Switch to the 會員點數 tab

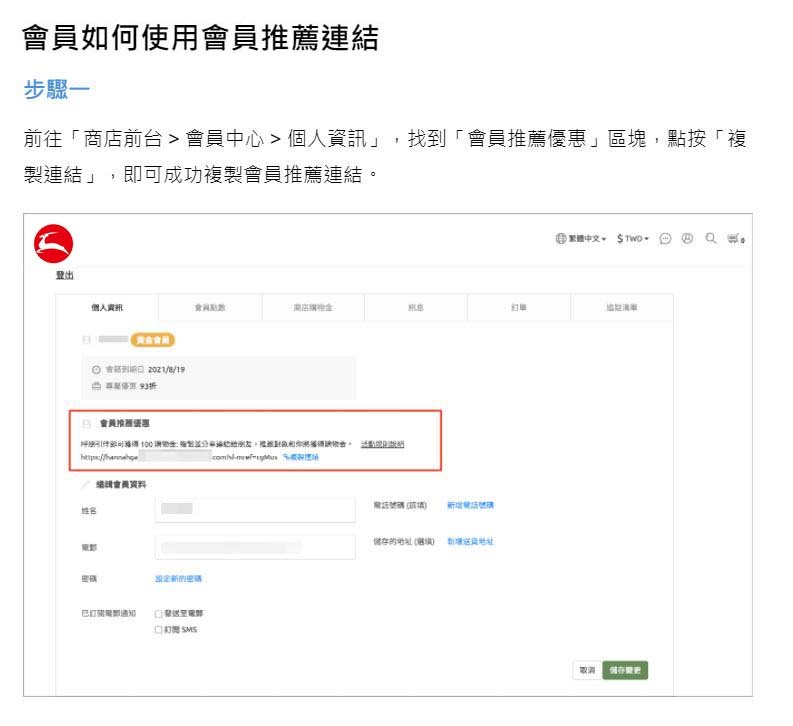coord(210,308)
